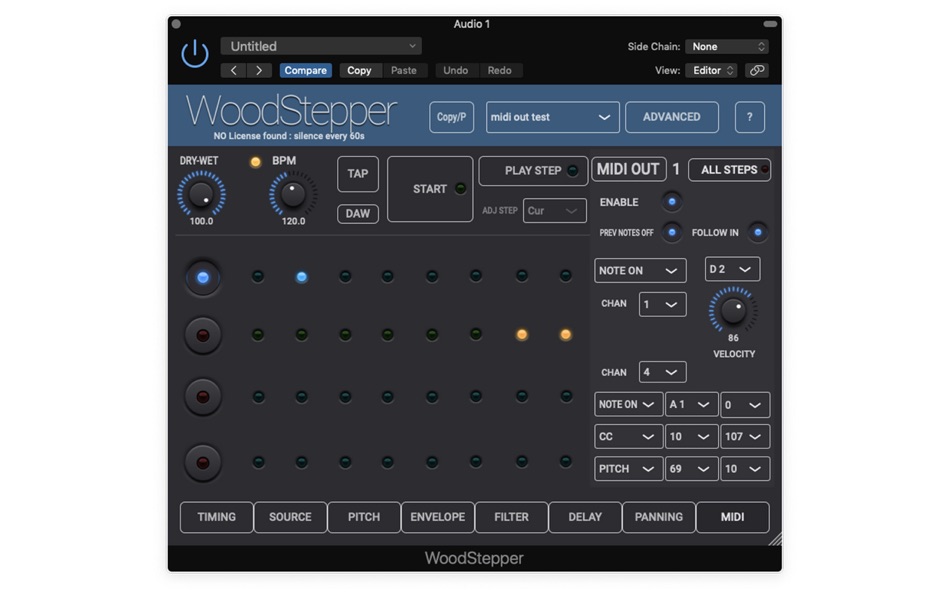The image size is (950, 594).
Task: Select the first row's large blue track button
Action: point(203,278)
